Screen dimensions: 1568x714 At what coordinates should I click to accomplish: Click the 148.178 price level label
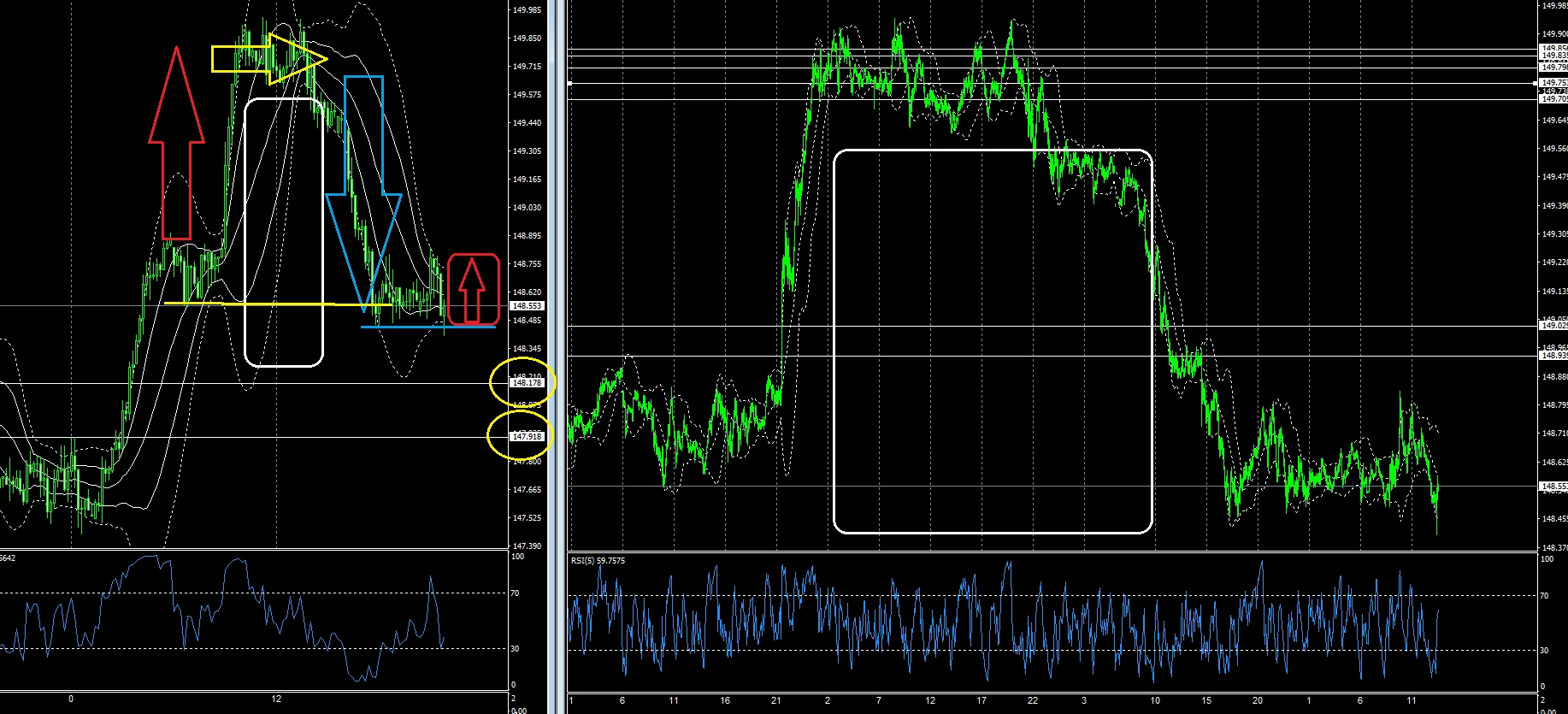[527, 383]
